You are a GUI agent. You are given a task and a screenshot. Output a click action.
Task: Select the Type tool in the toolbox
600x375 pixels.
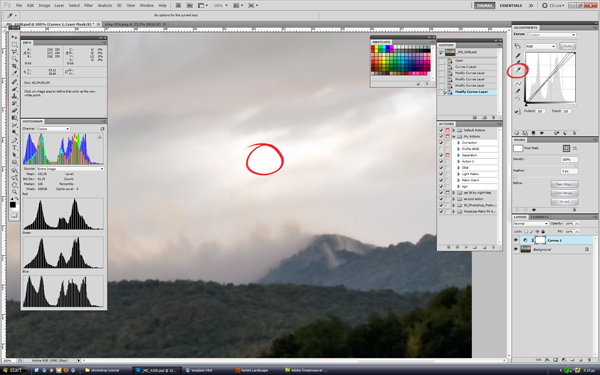[x=14, y=148]
